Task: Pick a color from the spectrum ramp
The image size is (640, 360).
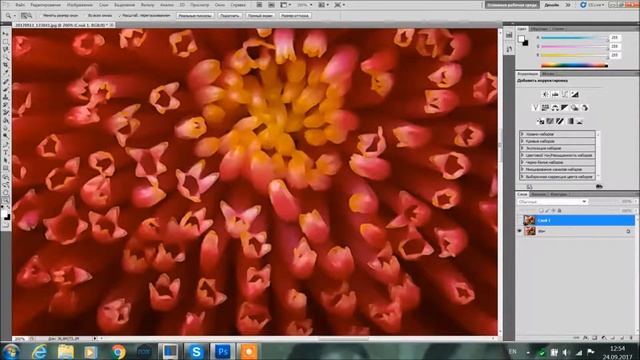Action: tap(574, 65)
